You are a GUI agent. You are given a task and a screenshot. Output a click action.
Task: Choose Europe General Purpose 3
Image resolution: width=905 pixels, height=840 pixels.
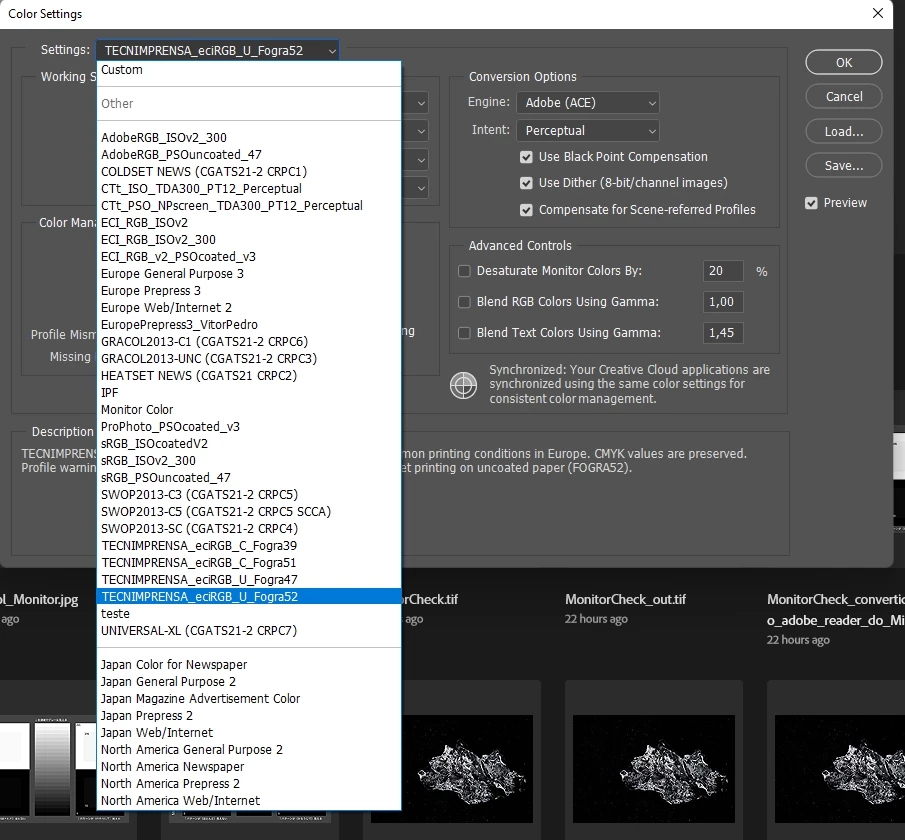(x=249, y=274)
